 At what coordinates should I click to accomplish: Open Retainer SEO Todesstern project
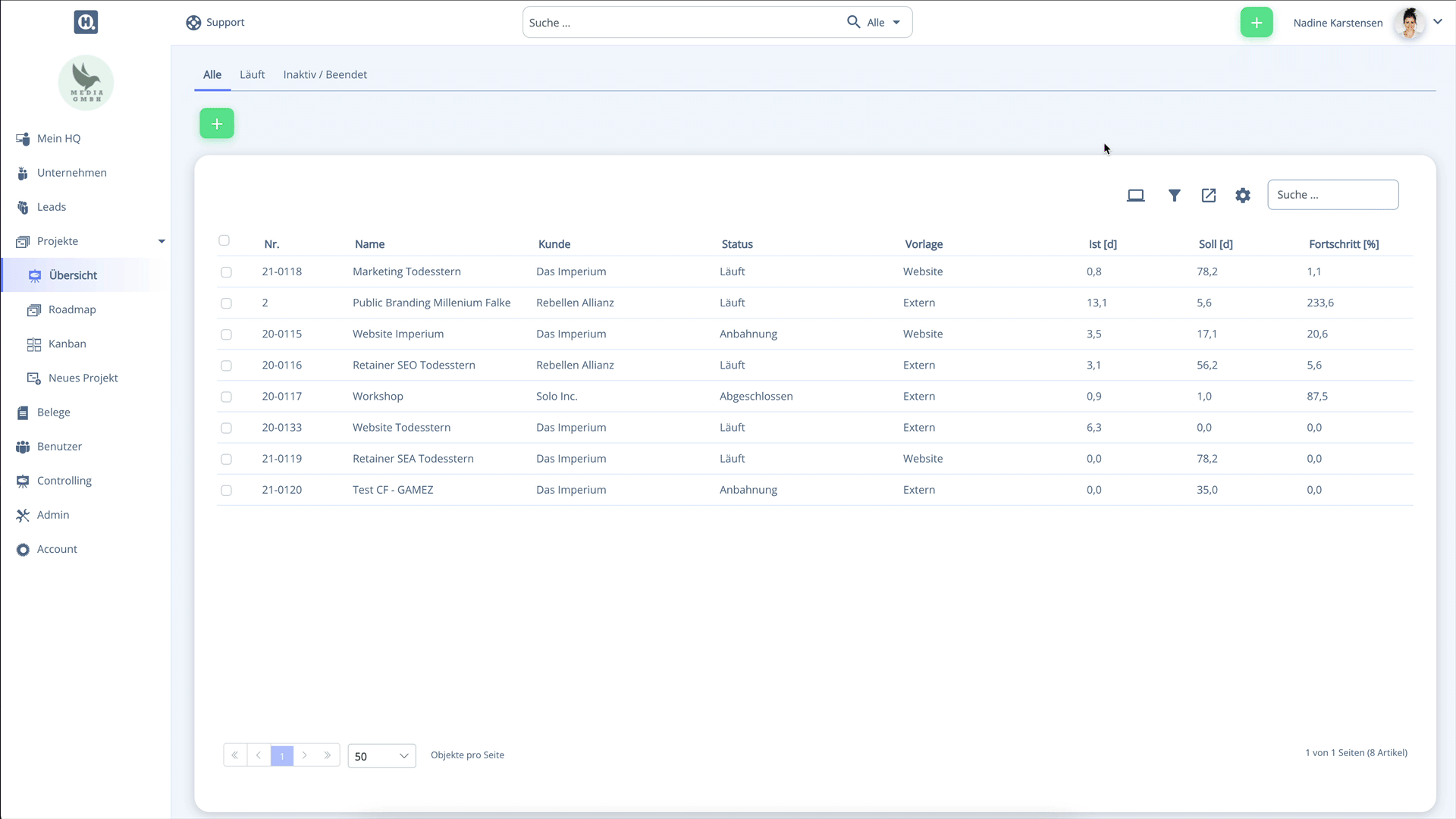tap(414, 365)
